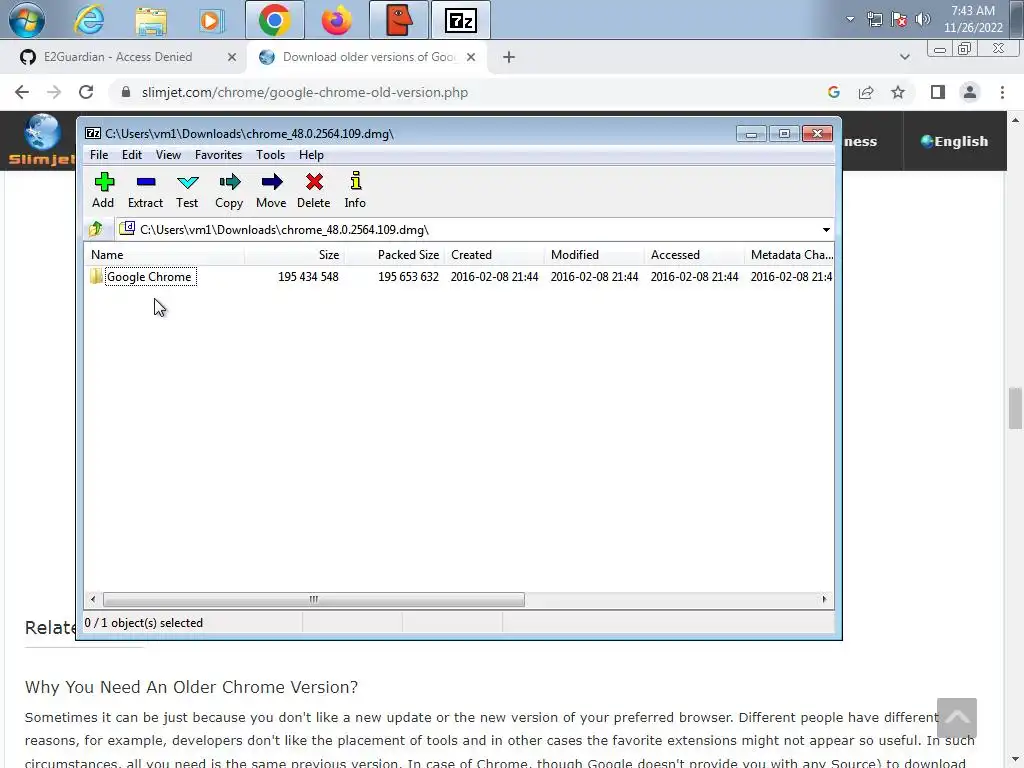Open Chrome side panel icon
Image resolution: width=1024 pixels, height=768 pixels.
point(938,92)
